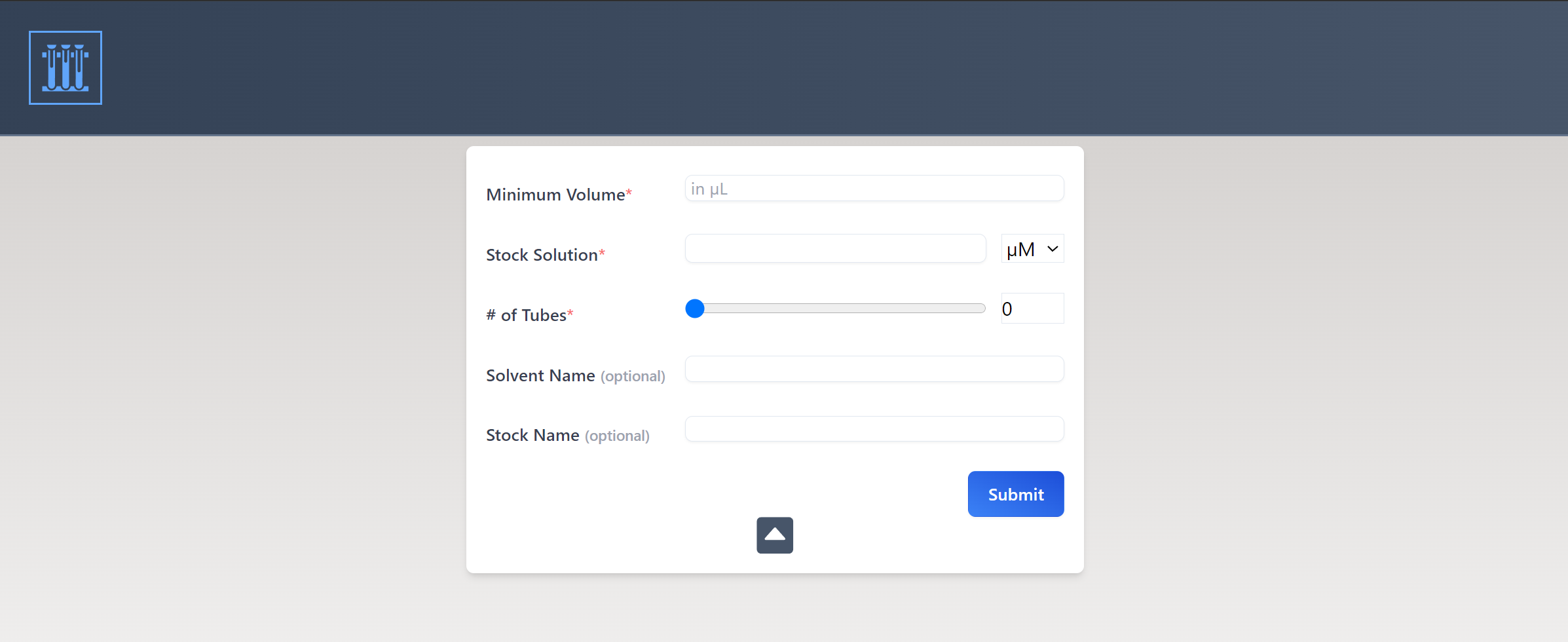Click the Solvent Name label
This screenshot has height=642, width=1568.
(540, 376)
